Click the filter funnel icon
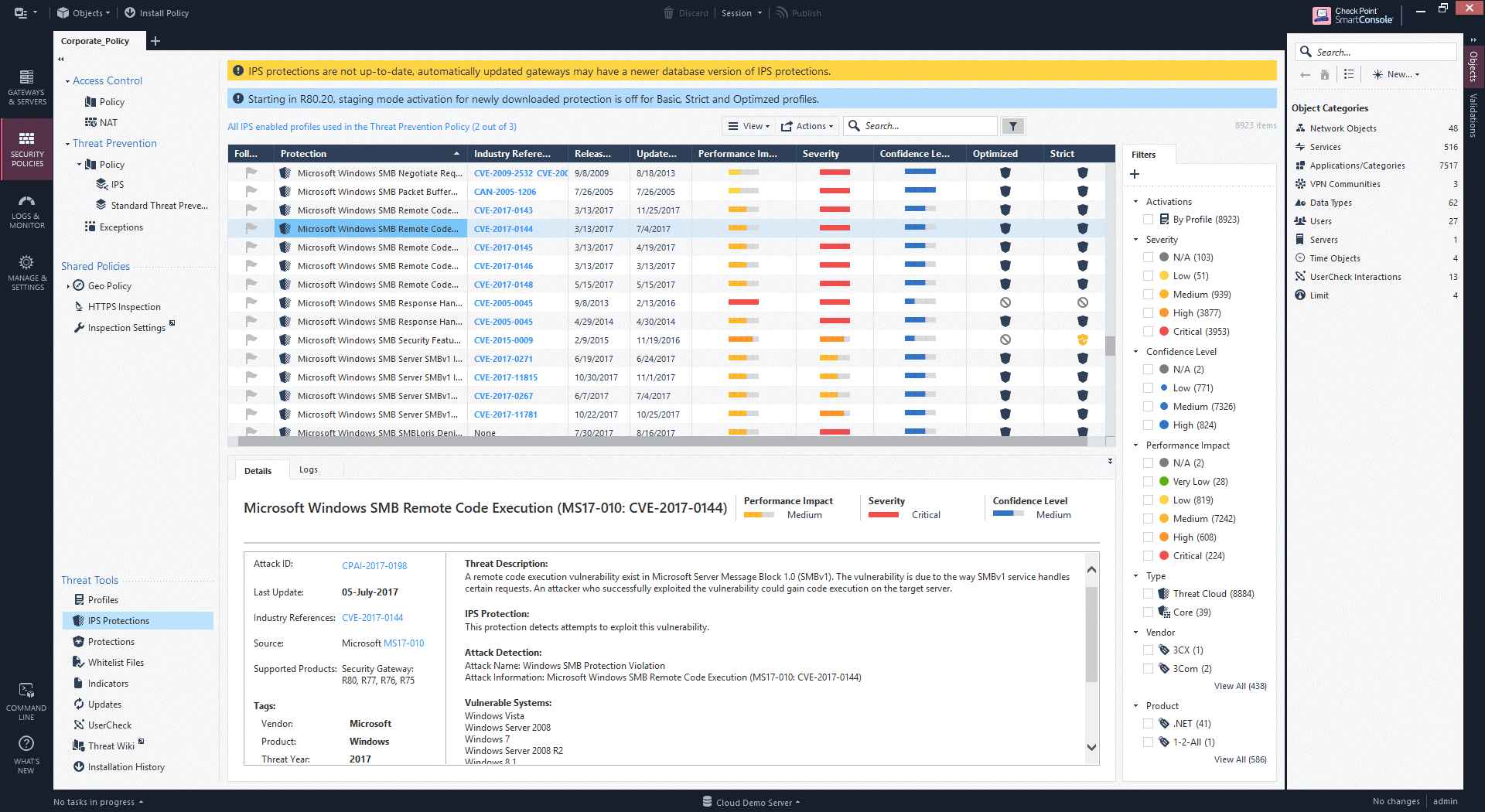The width and height of the screenshot is (1485, 812). coord(1013,126)
